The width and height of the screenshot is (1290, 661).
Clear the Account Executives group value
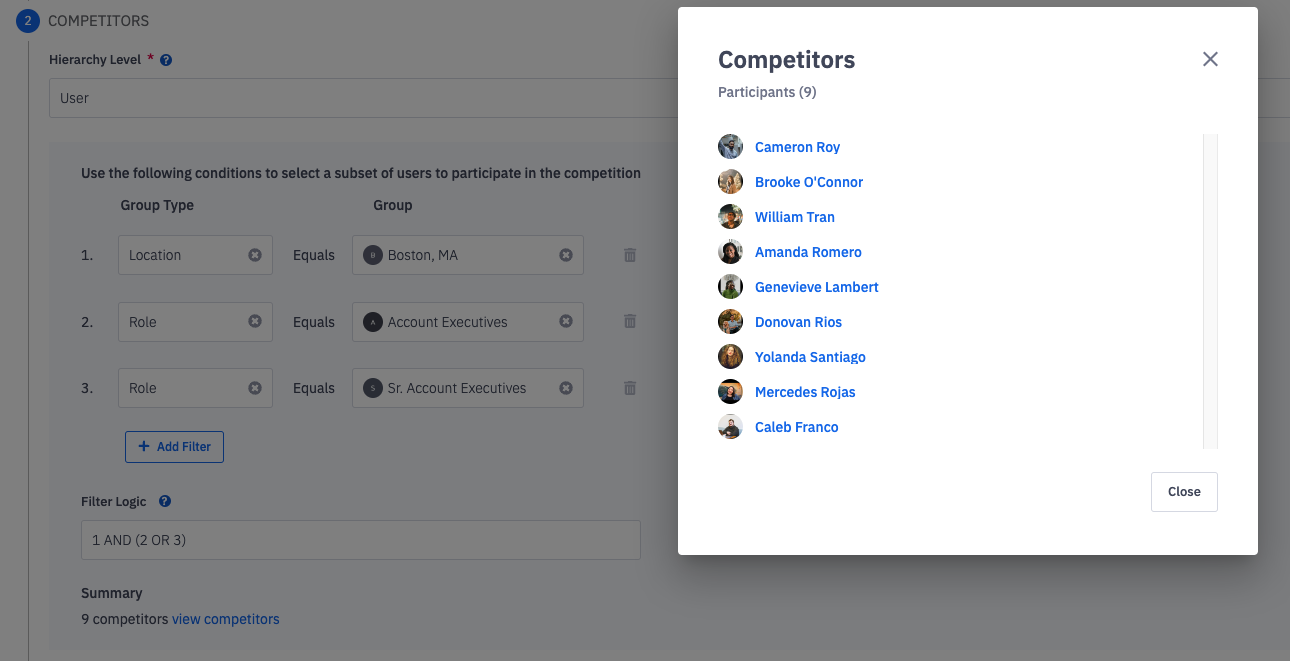pyautogui.click(x=566, y=322)
